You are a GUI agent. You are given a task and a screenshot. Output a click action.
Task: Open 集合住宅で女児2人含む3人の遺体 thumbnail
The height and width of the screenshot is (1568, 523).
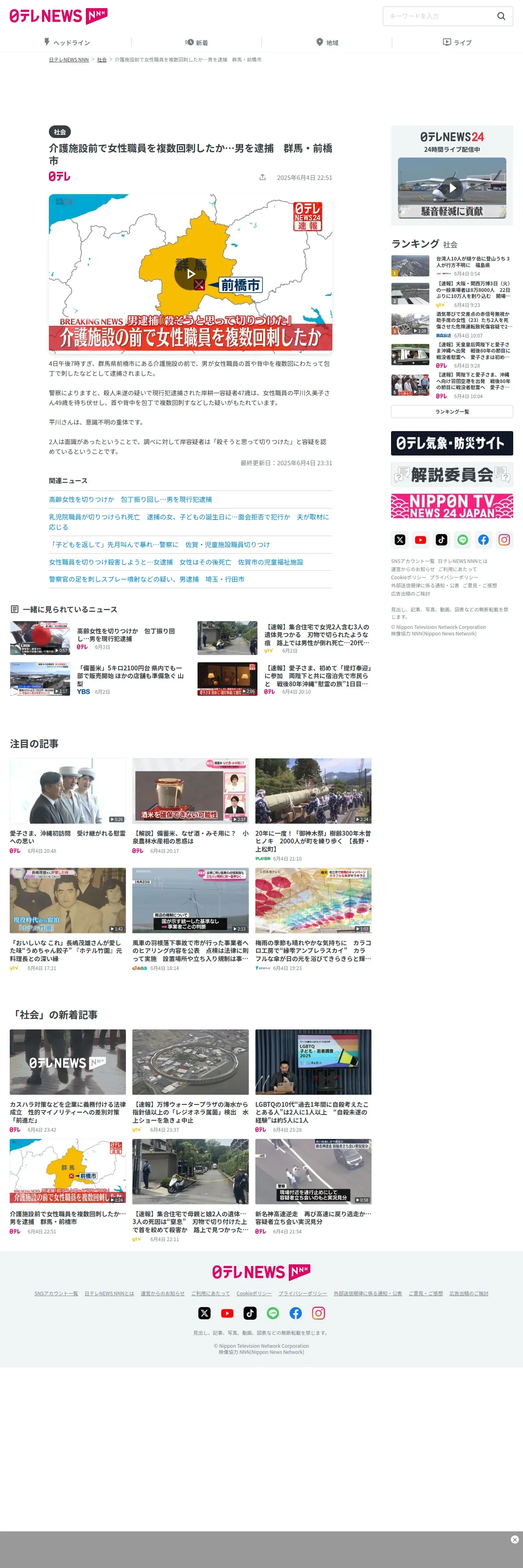[x=227, y=637]
